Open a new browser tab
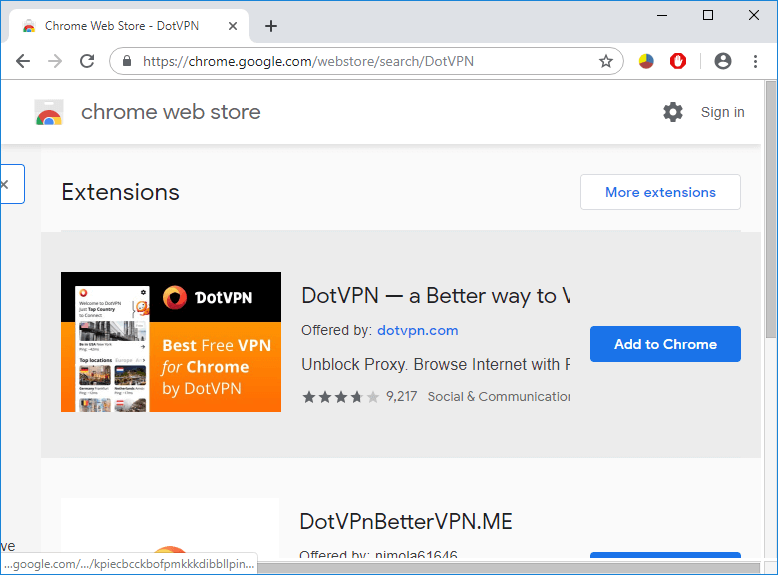Image resolution: width=778 pixels, height=575 pixels. pos(270,26)
